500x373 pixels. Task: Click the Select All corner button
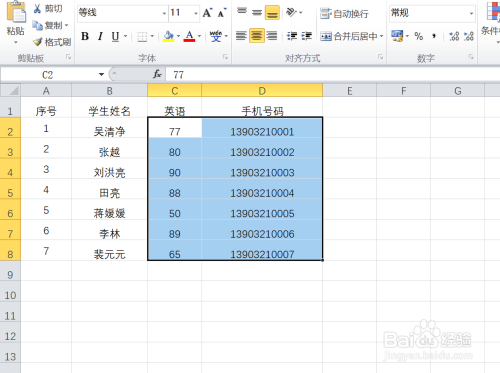click(x=10, y=91)
